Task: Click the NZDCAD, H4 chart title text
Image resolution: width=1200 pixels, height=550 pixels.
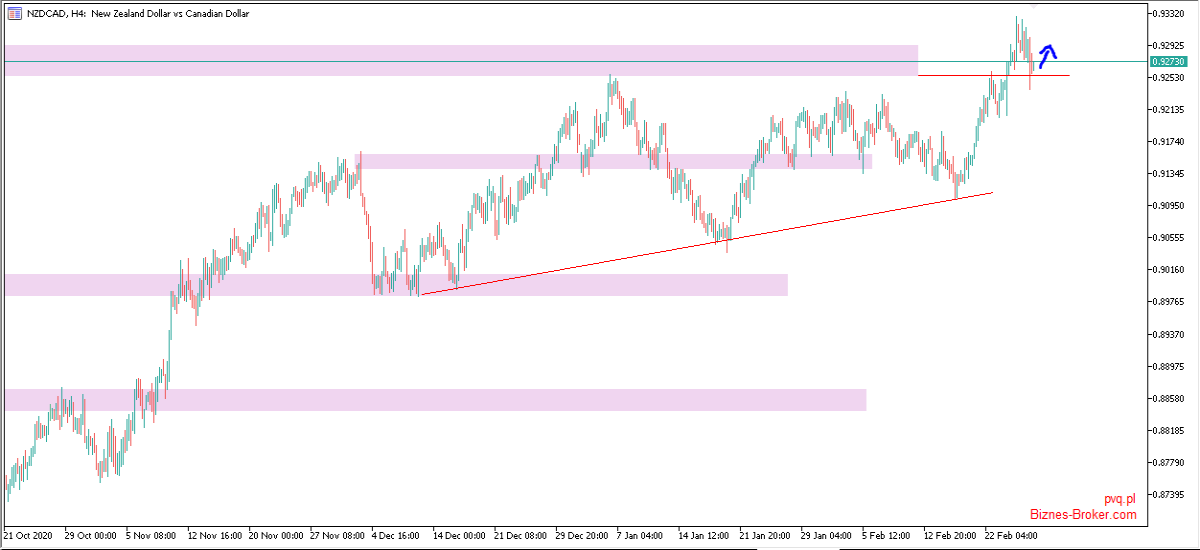Action: coord(137,14)
